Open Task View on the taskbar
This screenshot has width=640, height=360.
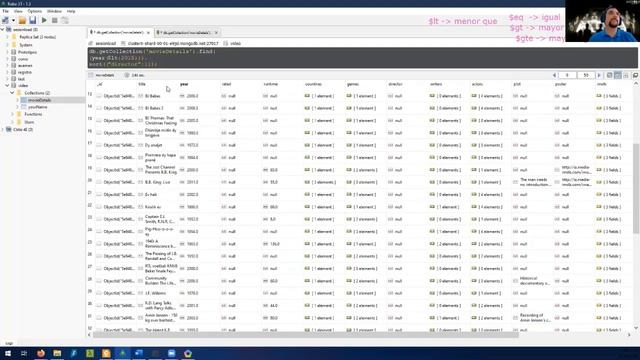[x=24, y=353]
